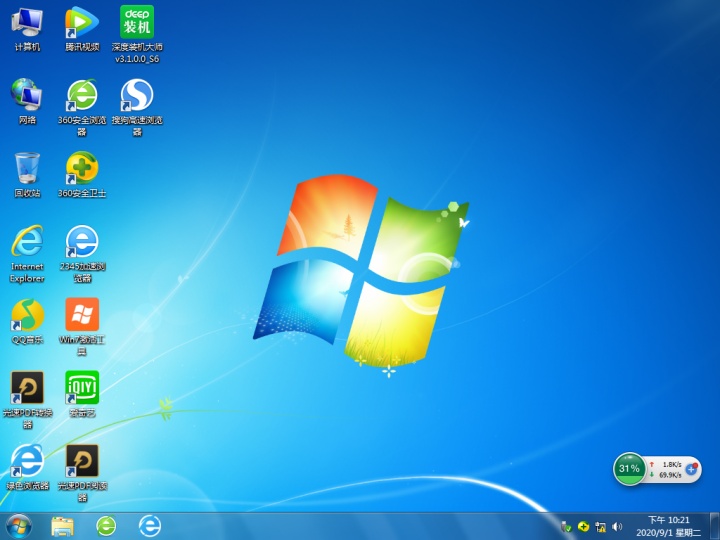Viewport: 720px width, 540px height.
Task: Open File Explorer from the taskbar
Action: [62, 526]
